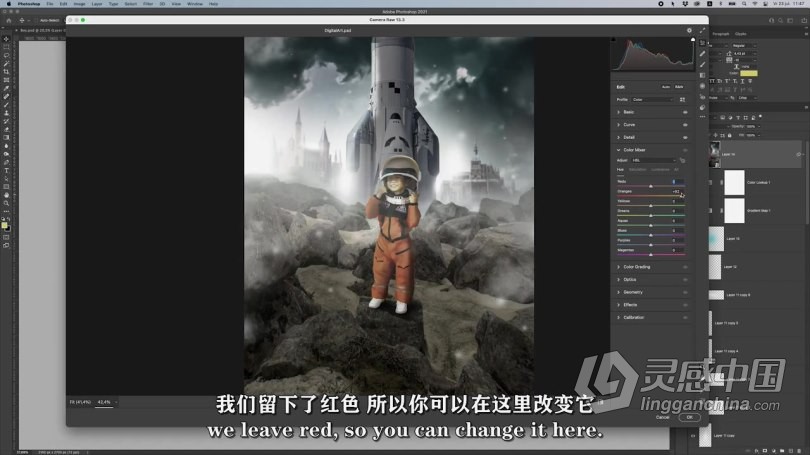The image size is (810, 455).
Task: Select the Clone Stamp tool
Action: [6, 113]
